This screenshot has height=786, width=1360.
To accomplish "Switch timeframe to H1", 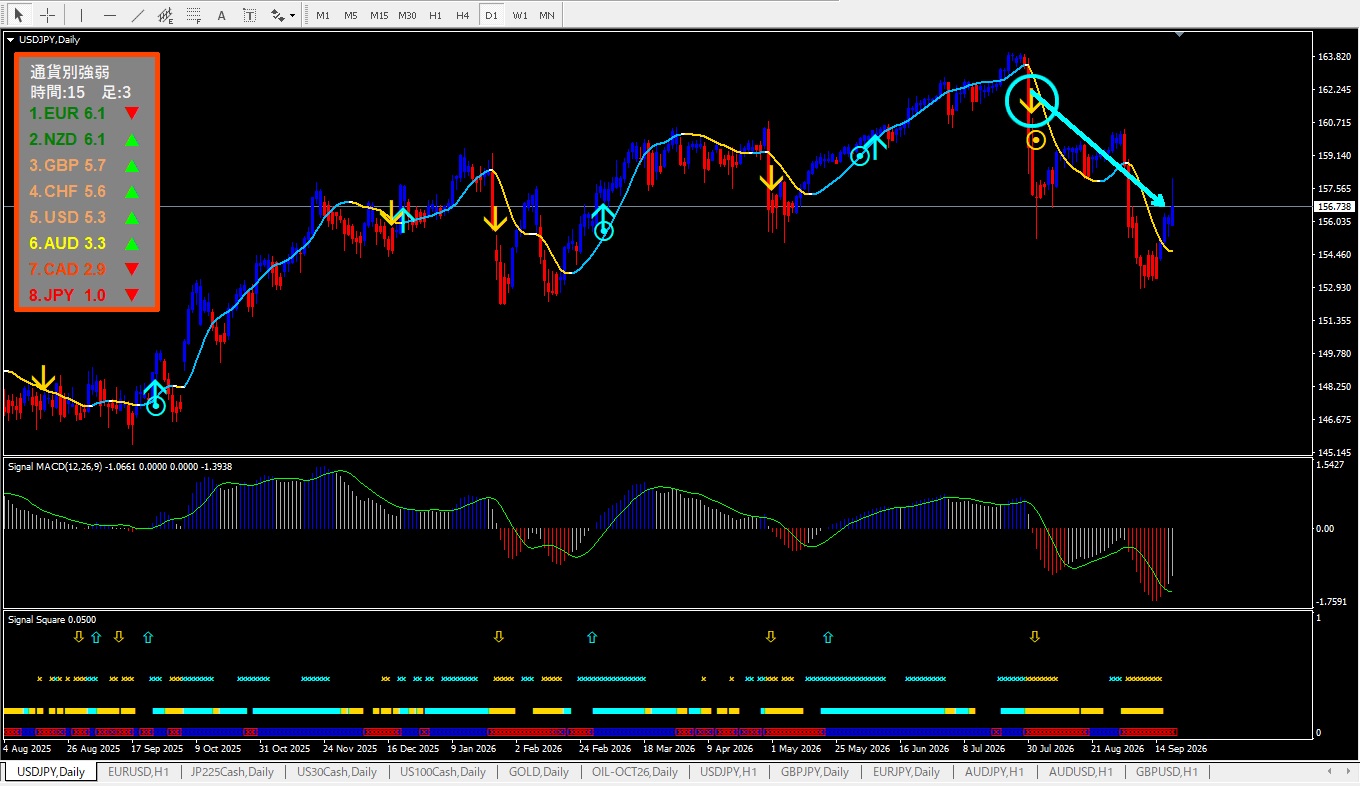I will pos(435,15).
